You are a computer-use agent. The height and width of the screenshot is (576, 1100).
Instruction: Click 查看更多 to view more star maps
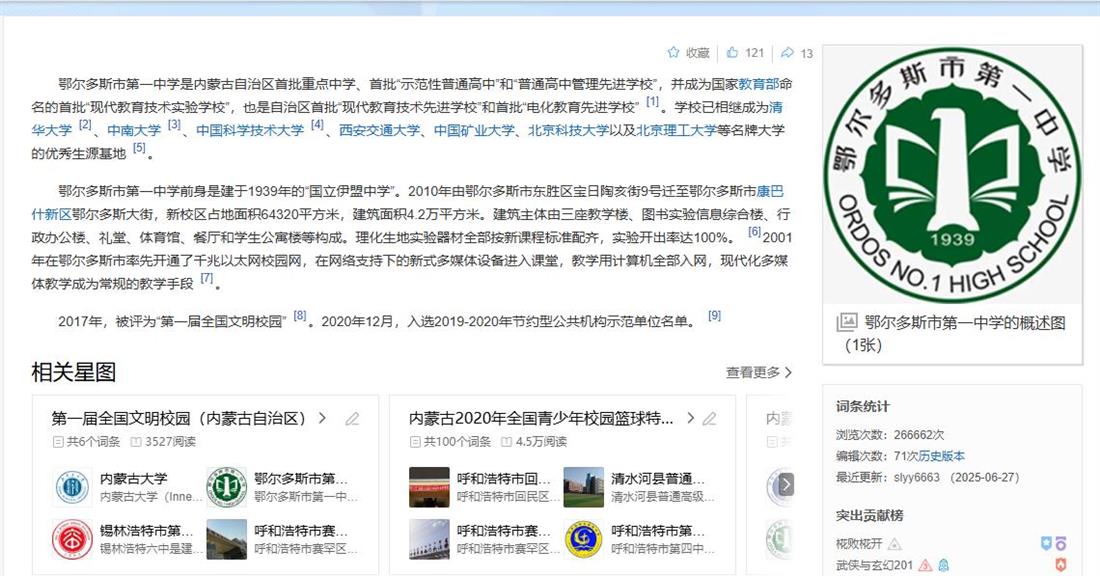click(759, 373)
